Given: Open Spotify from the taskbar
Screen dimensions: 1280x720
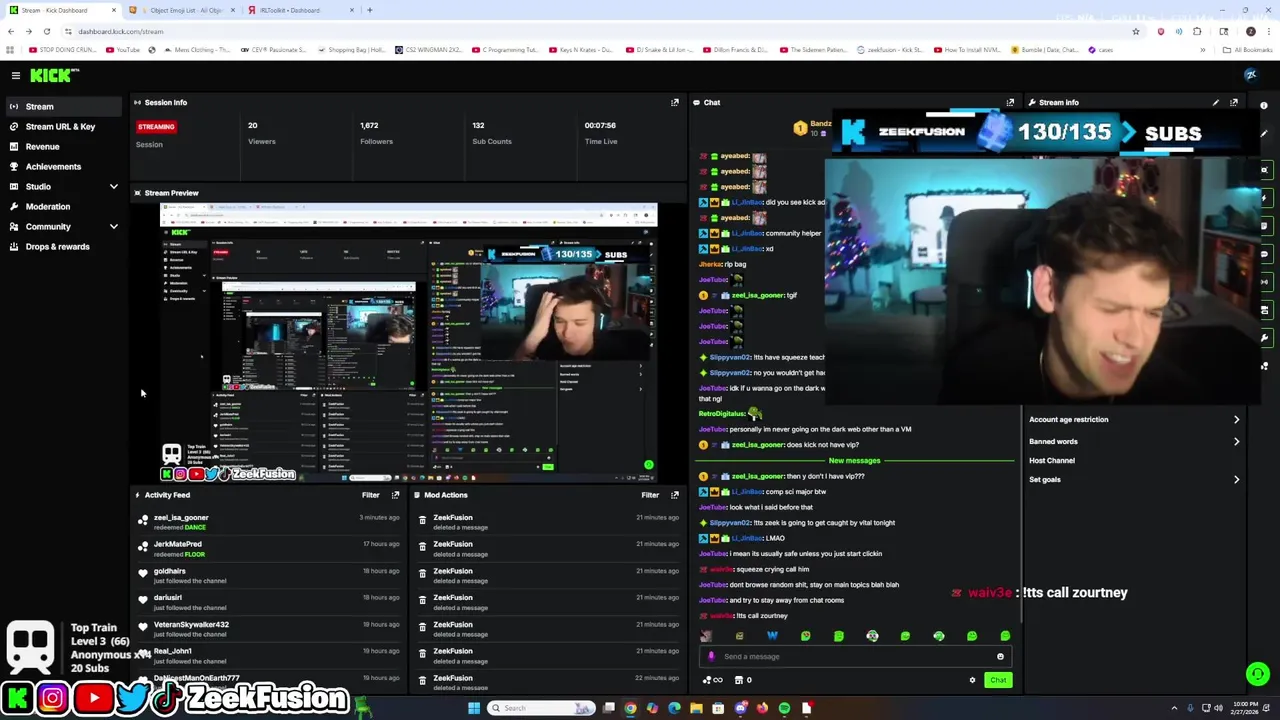Looking at the screenshot, I should click(x=784, y=708).
